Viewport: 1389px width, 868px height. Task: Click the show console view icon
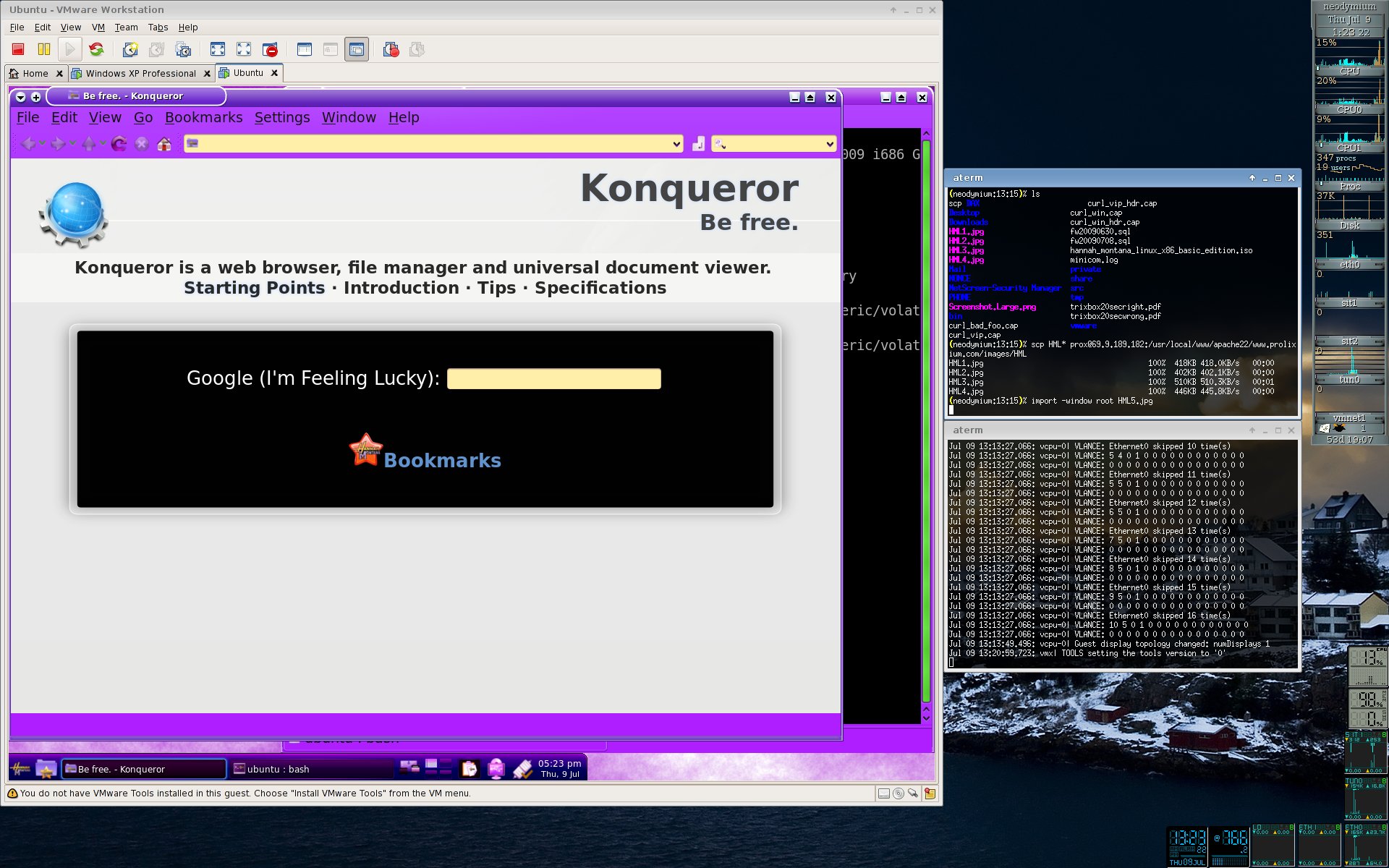(218, 49)
